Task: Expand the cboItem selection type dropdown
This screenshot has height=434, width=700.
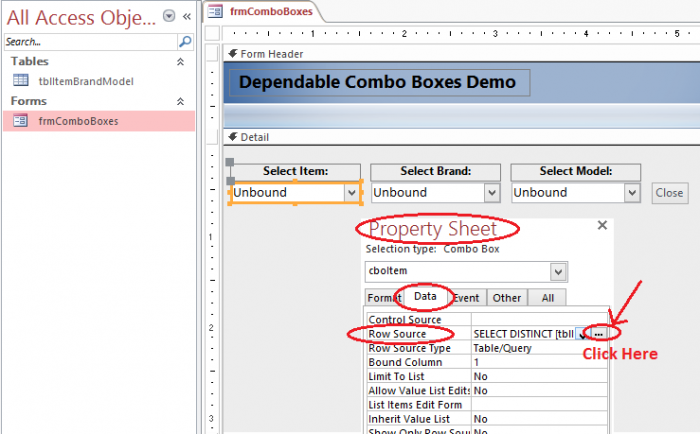Action: [558, 272]
